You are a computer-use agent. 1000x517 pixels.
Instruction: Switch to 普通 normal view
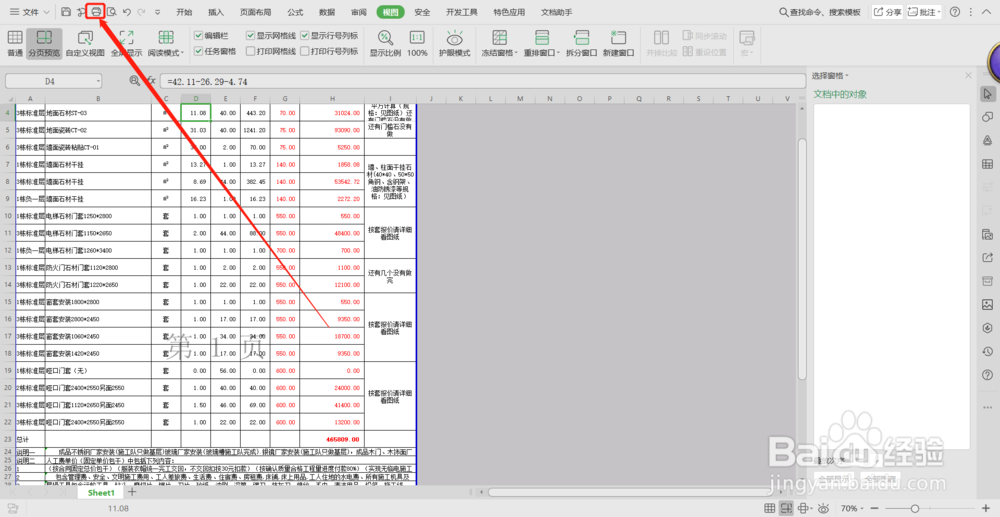(x=14, y=44)
